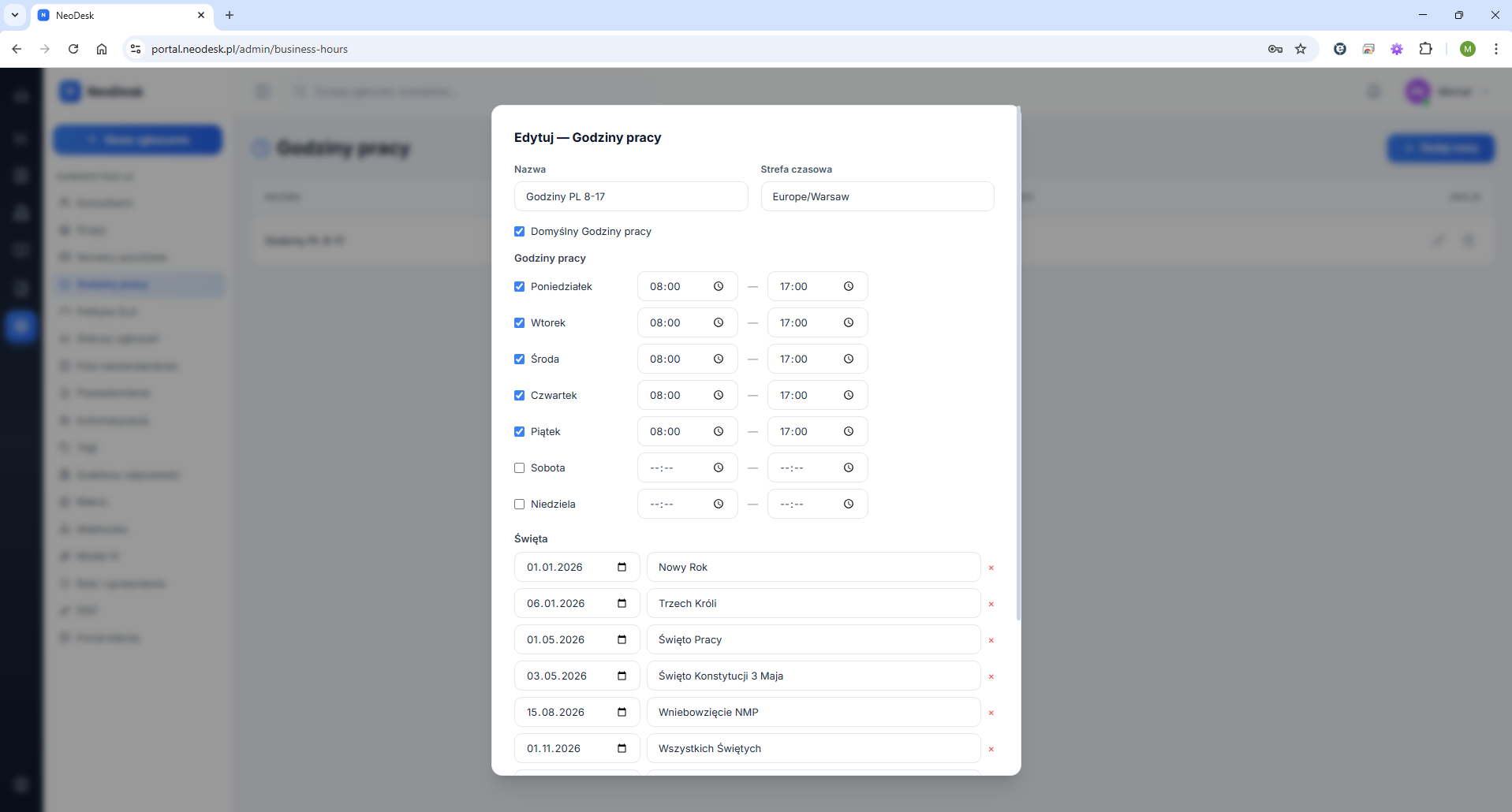The width and height of the screenshot is (1512, 812).
Task: Go to browser home page
Action: point(102,49)
